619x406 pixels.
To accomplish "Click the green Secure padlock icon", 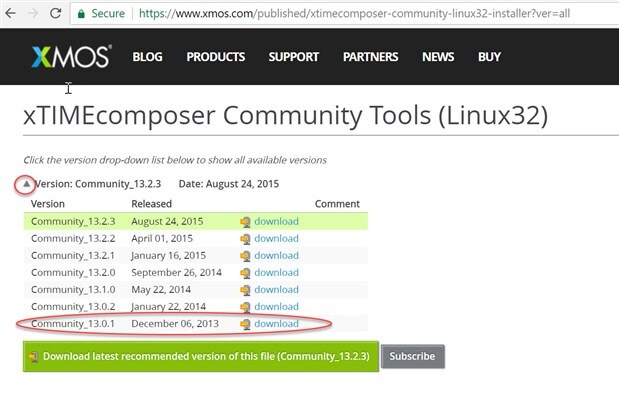I will (81, 14).
